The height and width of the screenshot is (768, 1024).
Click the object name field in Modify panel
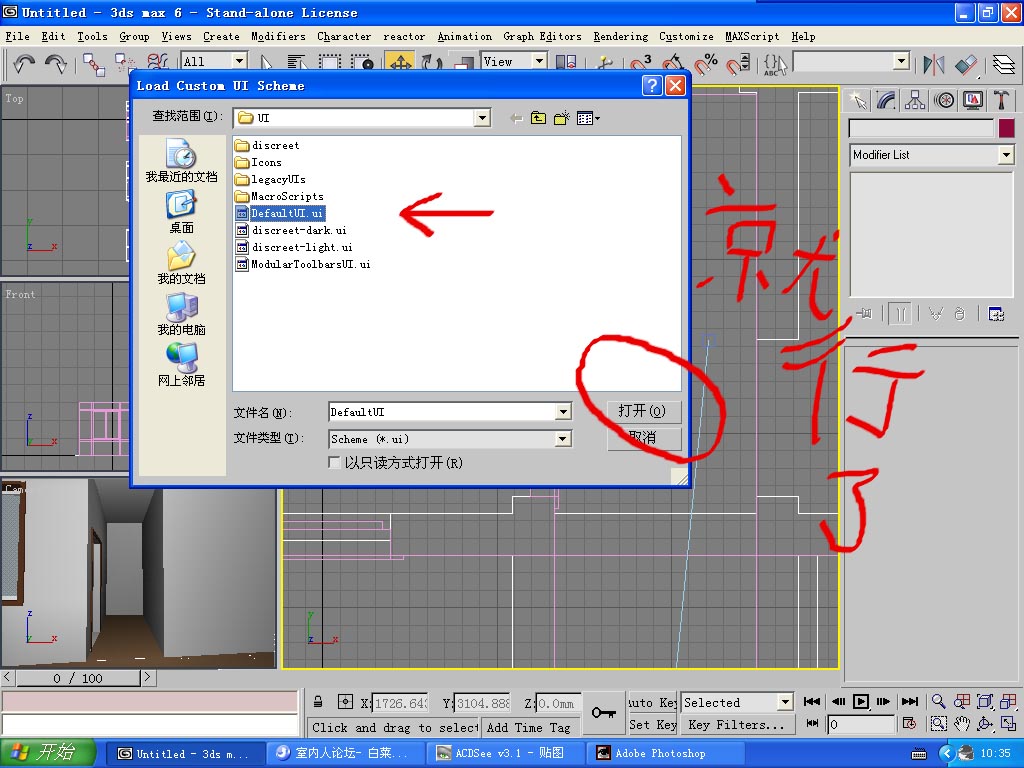pos(921,127)
